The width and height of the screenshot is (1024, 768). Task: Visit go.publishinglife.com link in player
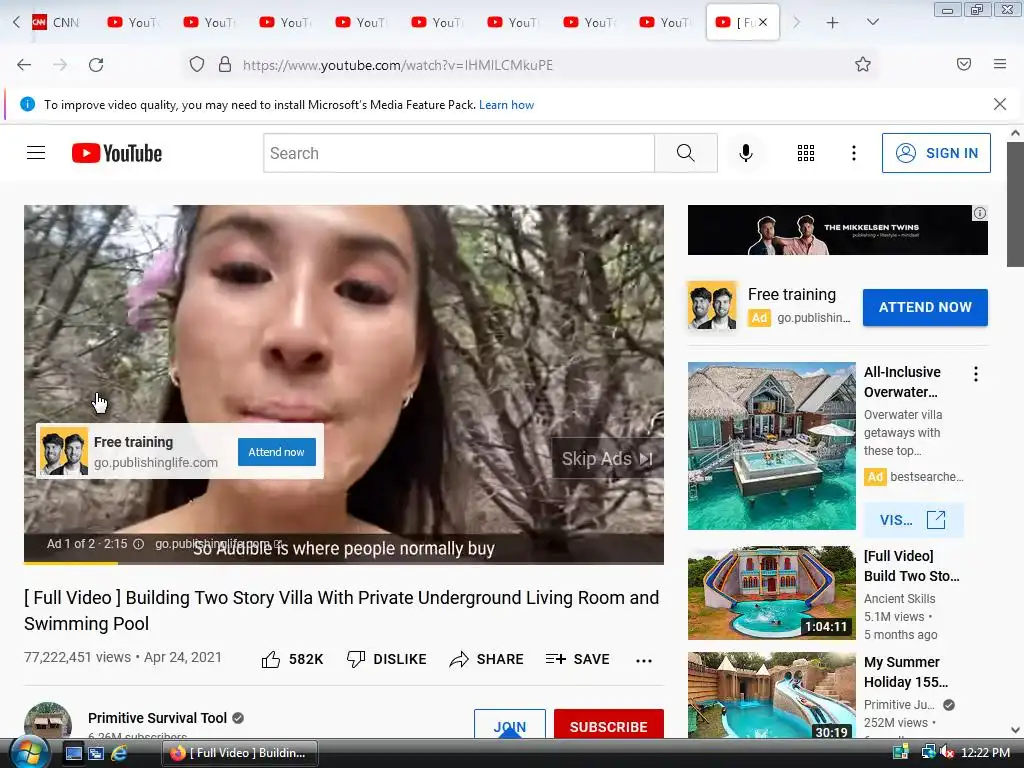point(218,543)
